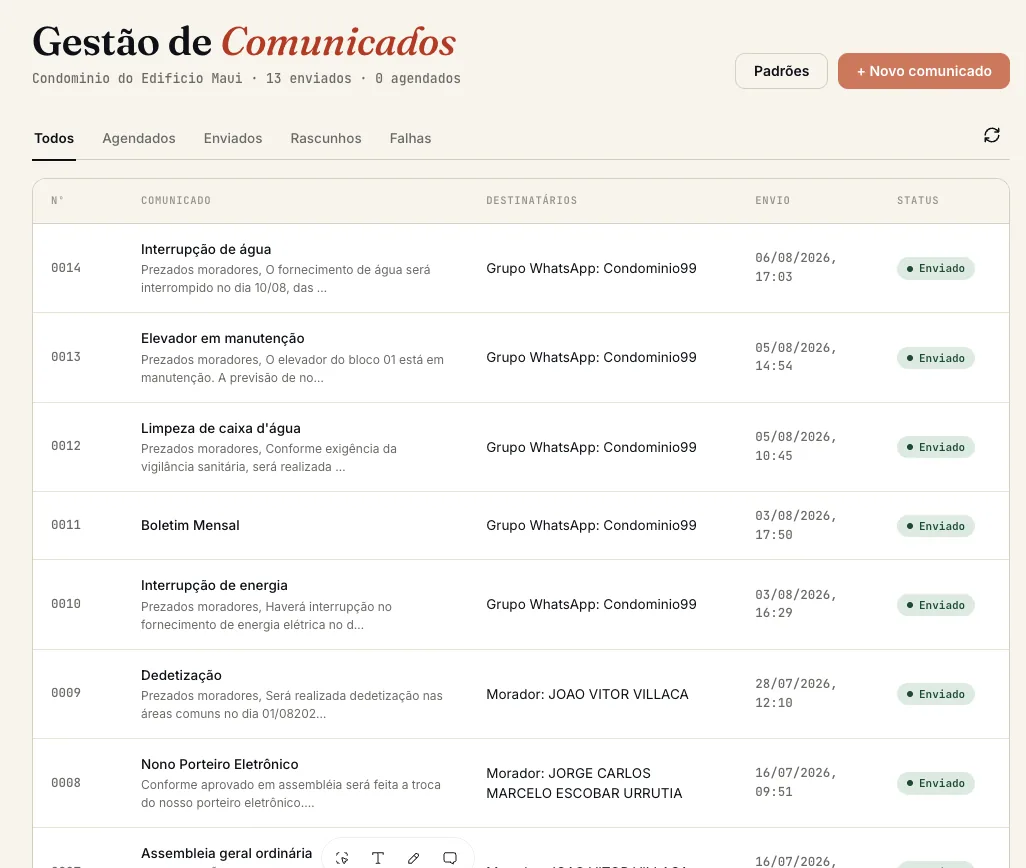Image resolution: width=1026 pixels, height=868 pixels.
Task: Click the Enviado status badge of row 0014
Action: (936, 268)
